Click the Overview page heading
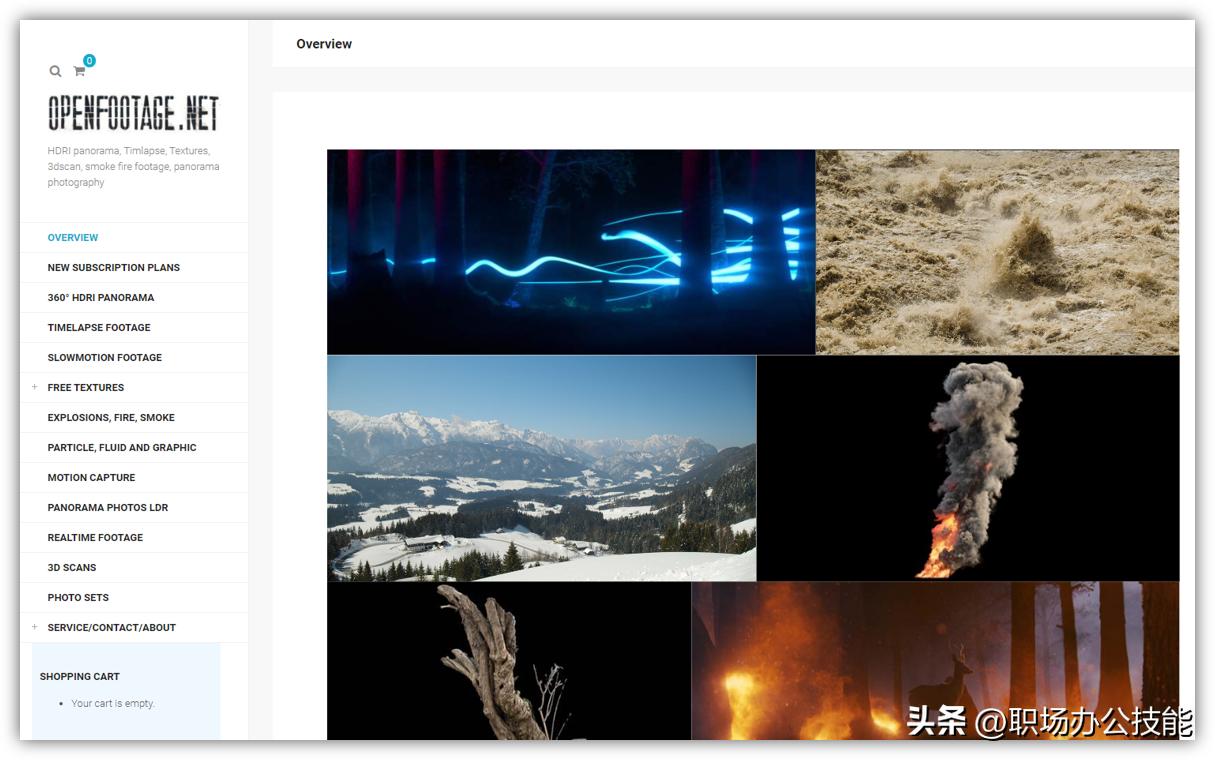The height and width of the screenshot is (760, 1215). click(324, 44)
